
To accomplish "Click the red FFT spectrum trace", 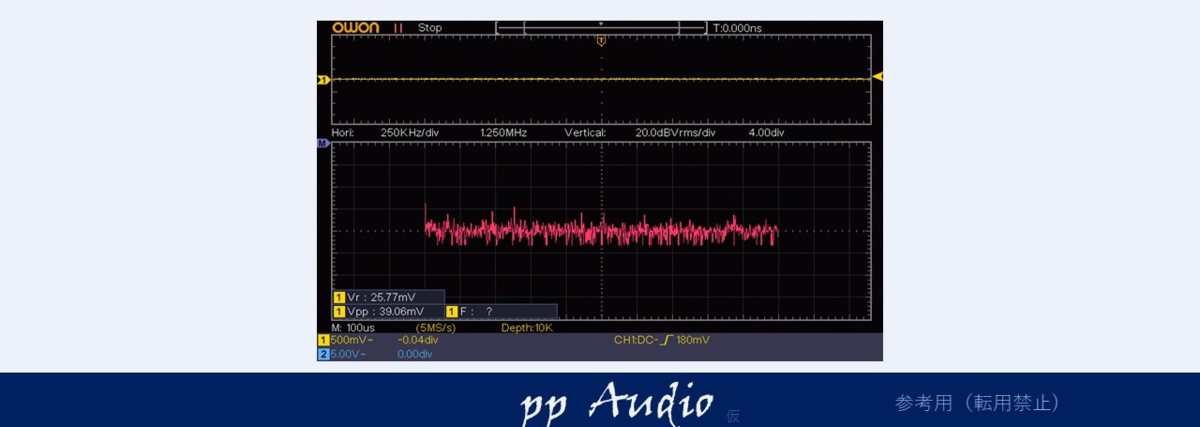I will pos(600,230).
